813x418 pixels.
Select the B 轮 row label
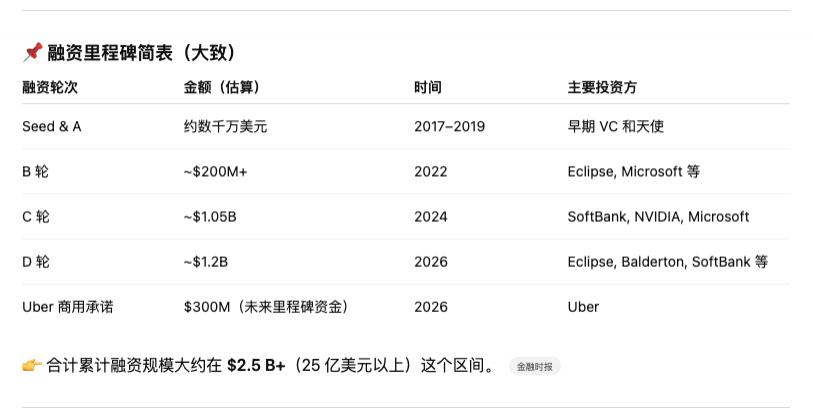click(x=35, y=172)
